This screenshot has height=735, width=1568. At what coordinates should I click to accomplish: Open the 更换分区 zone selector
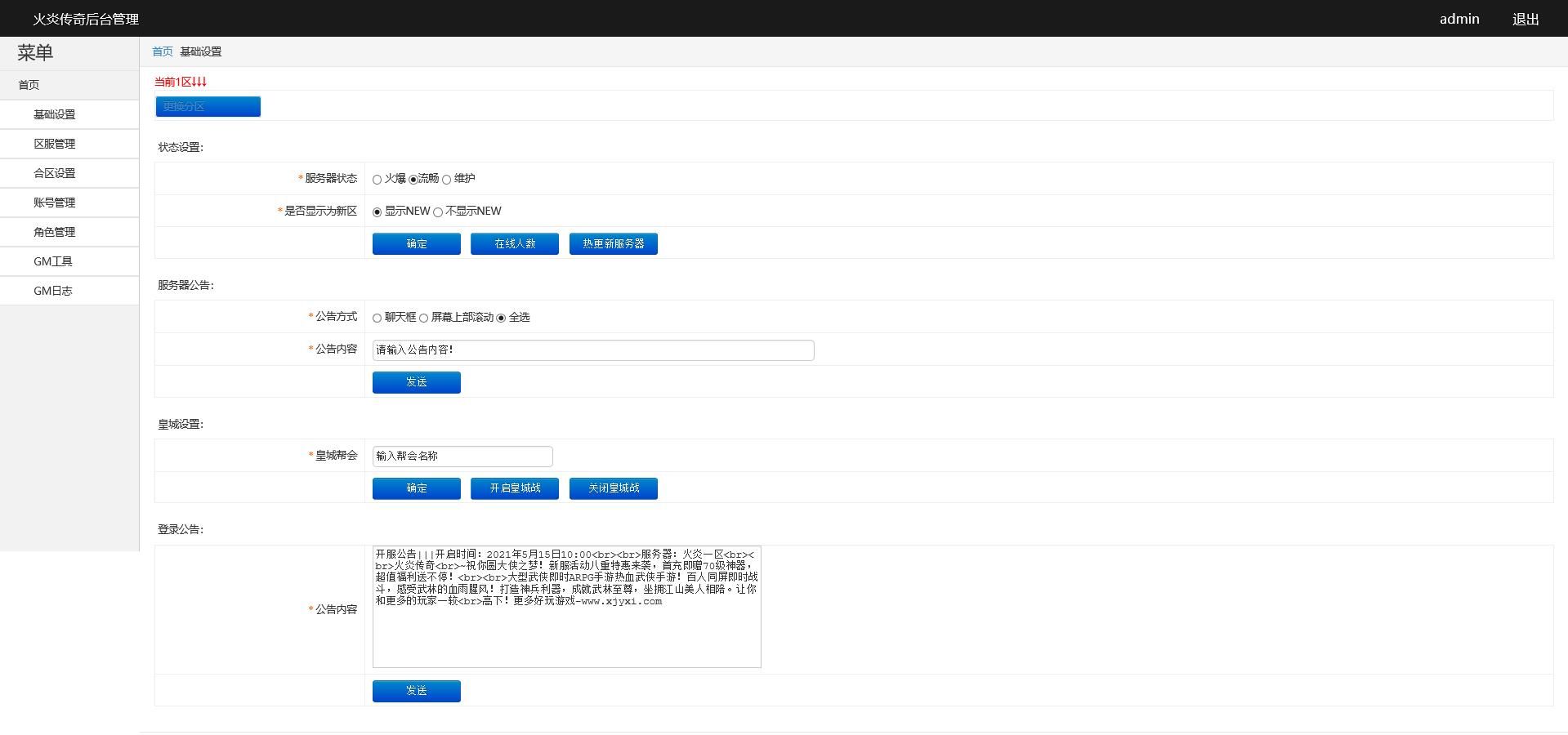[208, 107]
